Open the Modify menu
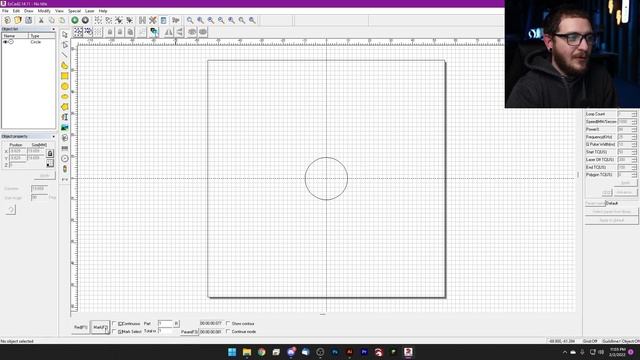The width and height of the screenshot is (640, 360). tap(44, 11)
